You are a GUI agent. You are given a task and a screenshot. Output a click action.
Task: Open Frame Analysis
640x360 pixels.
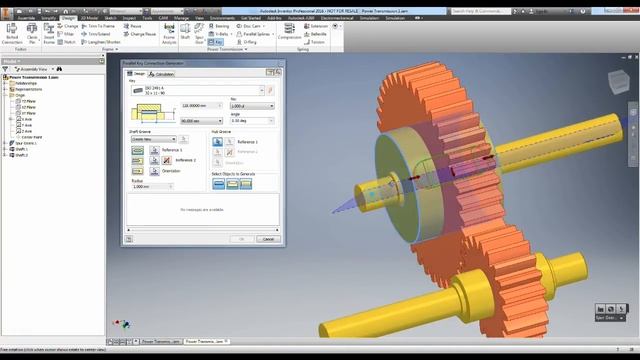coord(169,33)
